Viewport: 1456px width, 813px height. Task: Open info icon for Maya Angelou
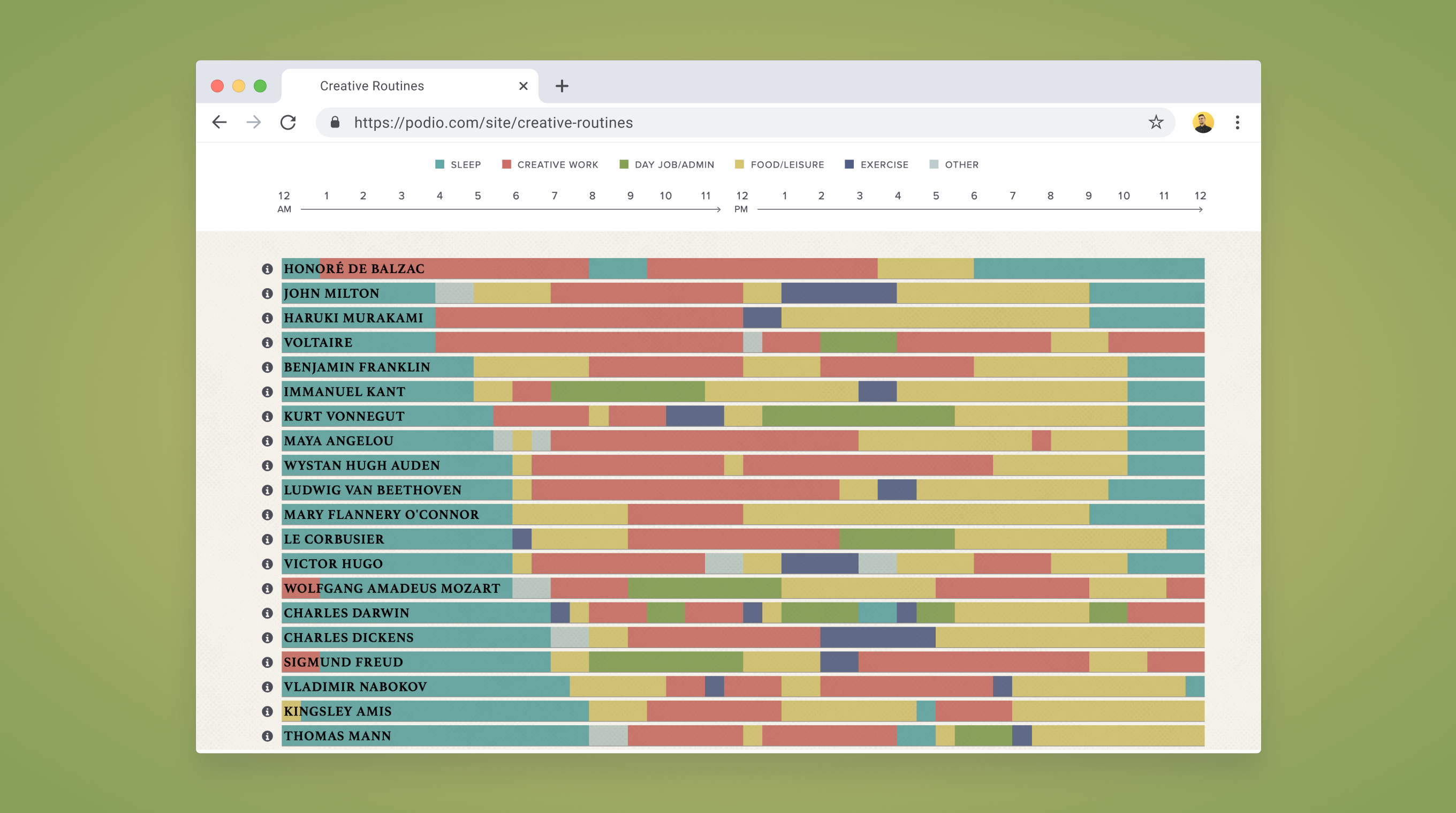[267, 441]
